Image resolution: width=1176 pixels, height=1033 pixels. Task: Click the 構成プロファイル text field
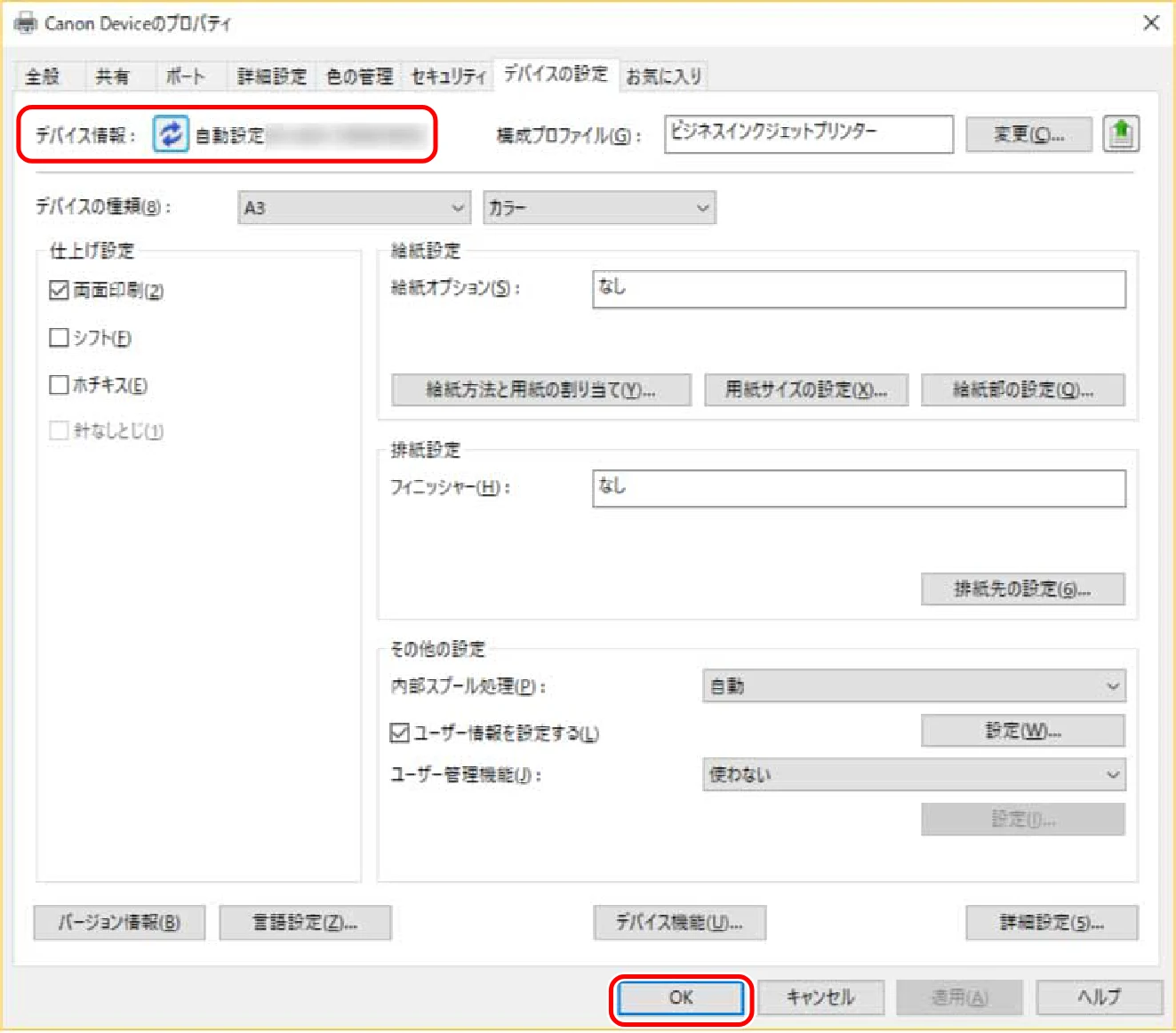point(809,134)
